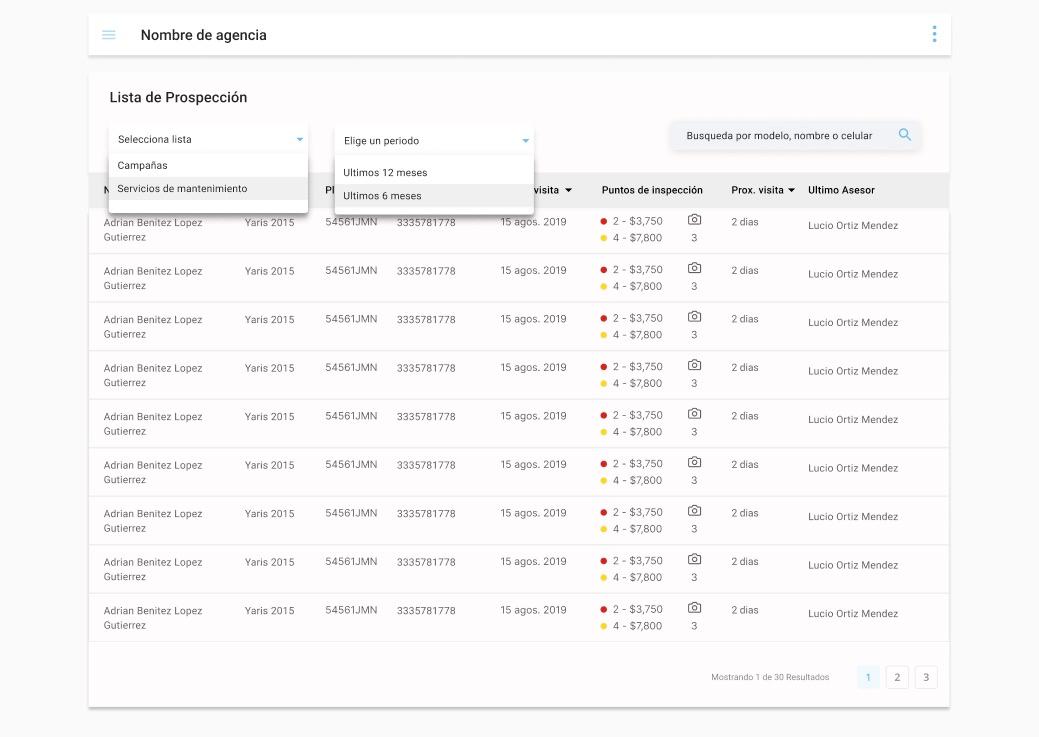Choose "Campañas" from the list dropdown
The height and width of the screenshot is (737, 1039).
(208, 165)
